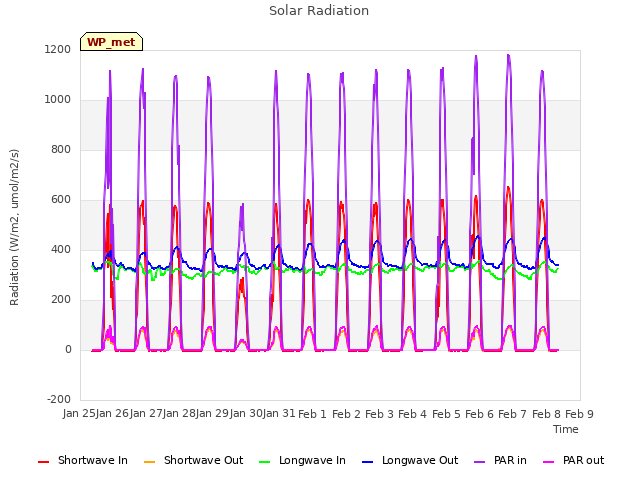
Task: Click the Time x-axis label
Action: click(566, 429)
